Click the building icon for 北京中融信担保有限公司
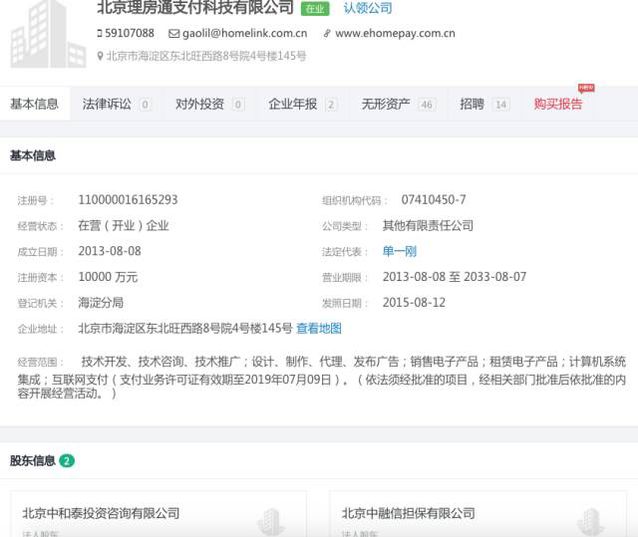The height and width of the screenshot is (537, 638). [590, 521]
